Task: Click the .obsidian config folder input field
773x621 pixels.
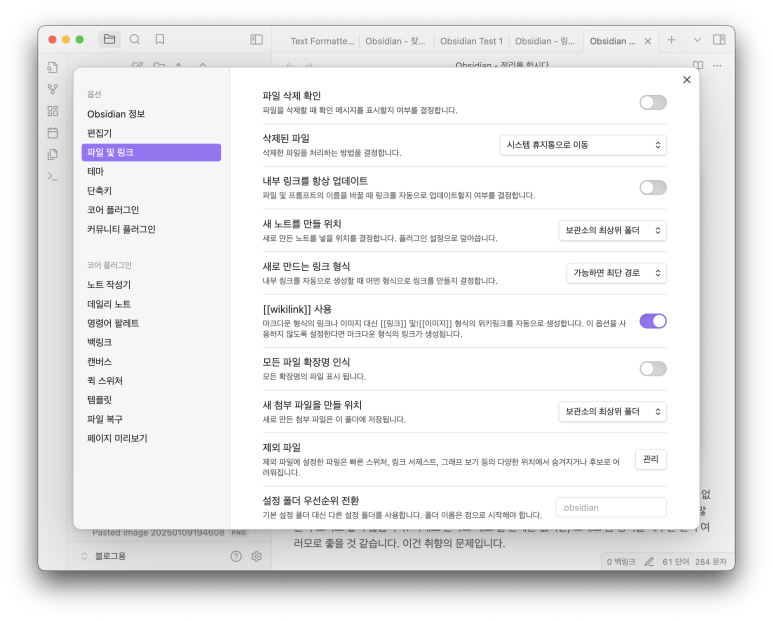Action: (x=611, y=508)
